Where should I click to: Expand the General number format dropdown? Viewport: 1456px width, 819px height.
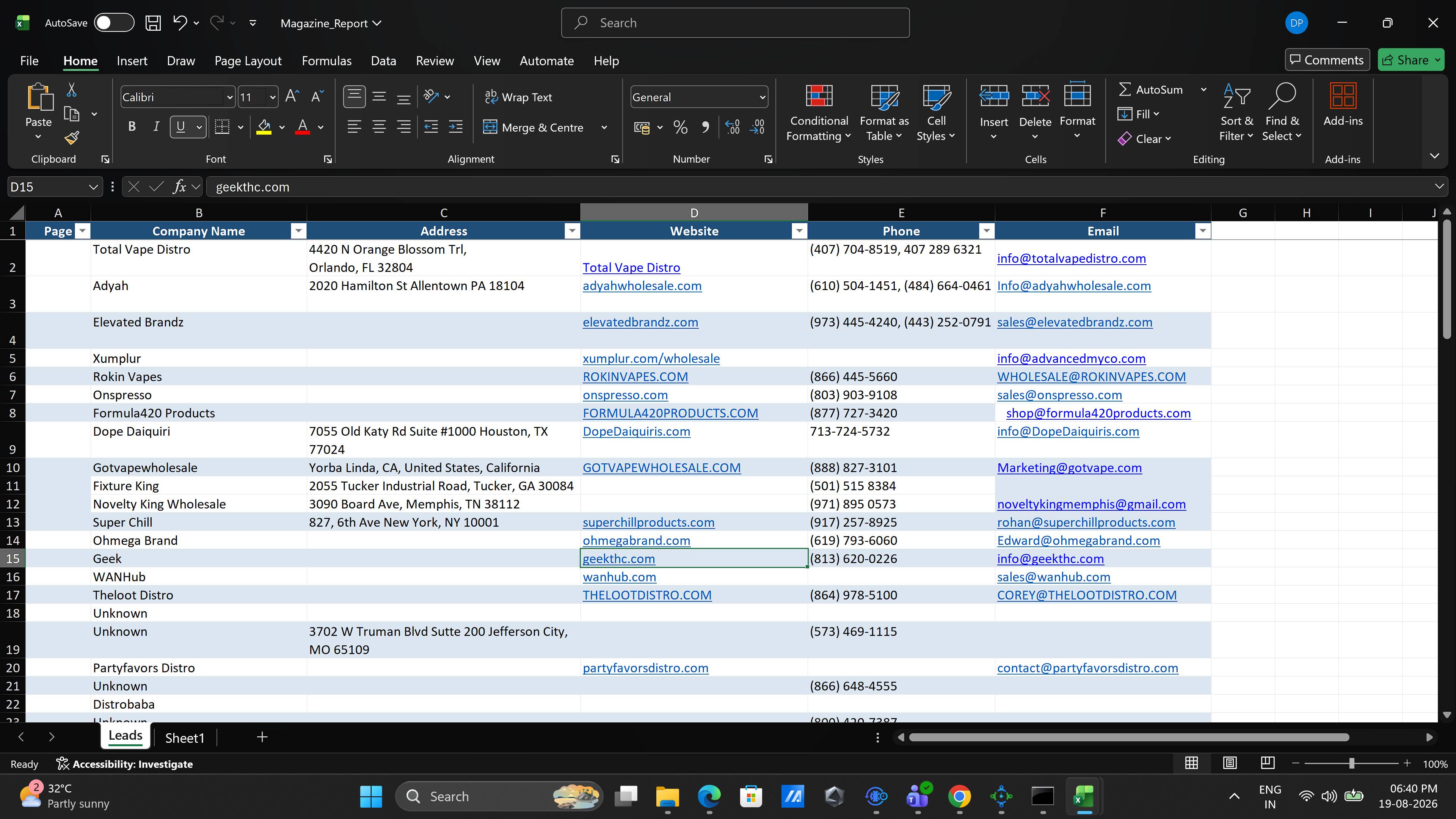762,97
